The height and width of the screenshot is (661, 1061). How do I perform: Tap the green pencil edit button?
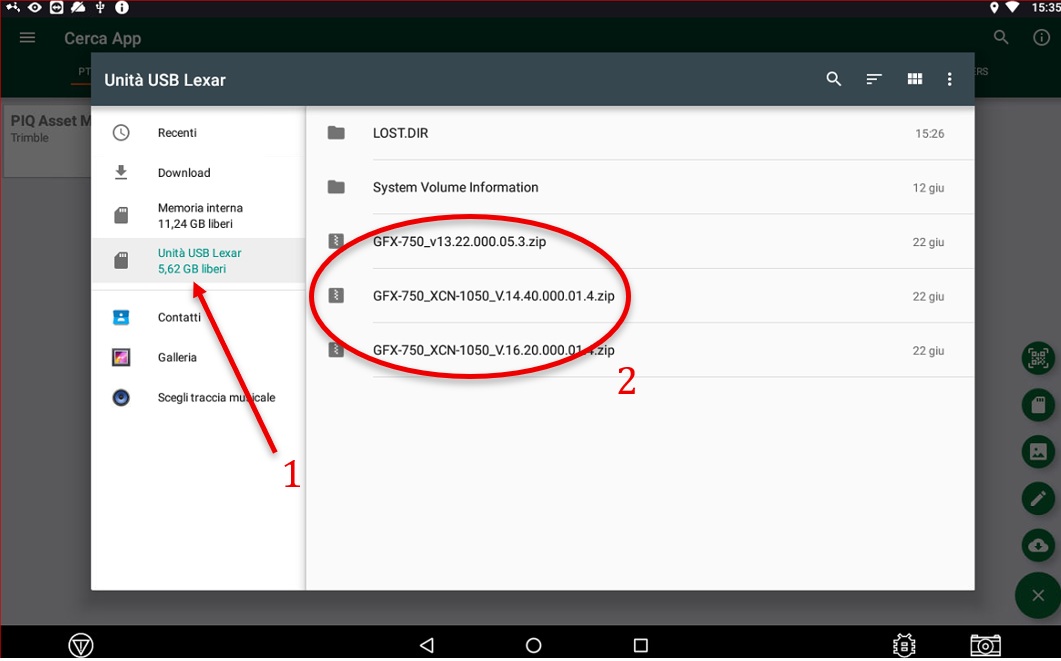(1038, 499)
